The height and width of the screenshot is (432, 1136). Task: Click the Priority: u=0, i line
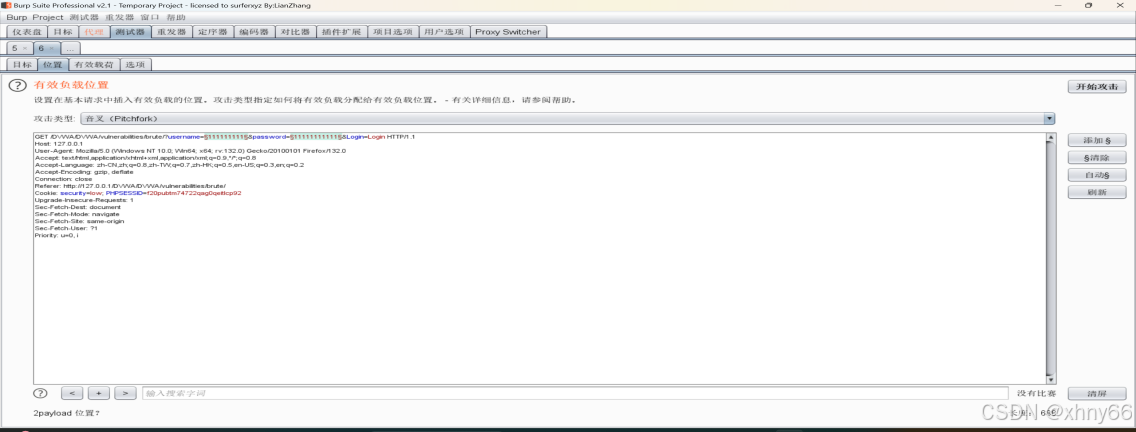coord(57,235)
